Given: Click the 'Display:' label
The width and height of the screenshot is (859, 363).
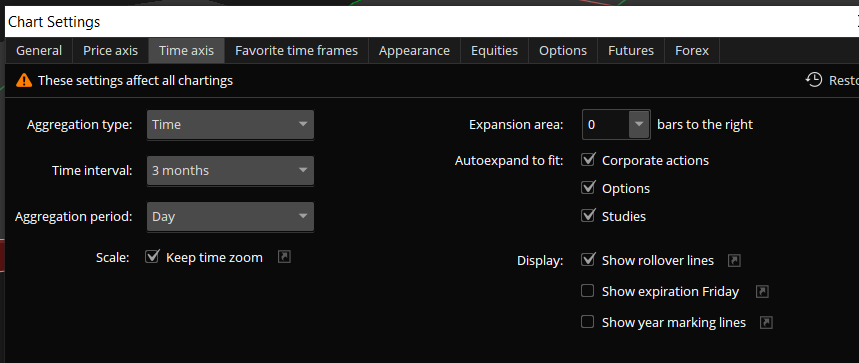Looking at the screenshot, I should point(540,261).
